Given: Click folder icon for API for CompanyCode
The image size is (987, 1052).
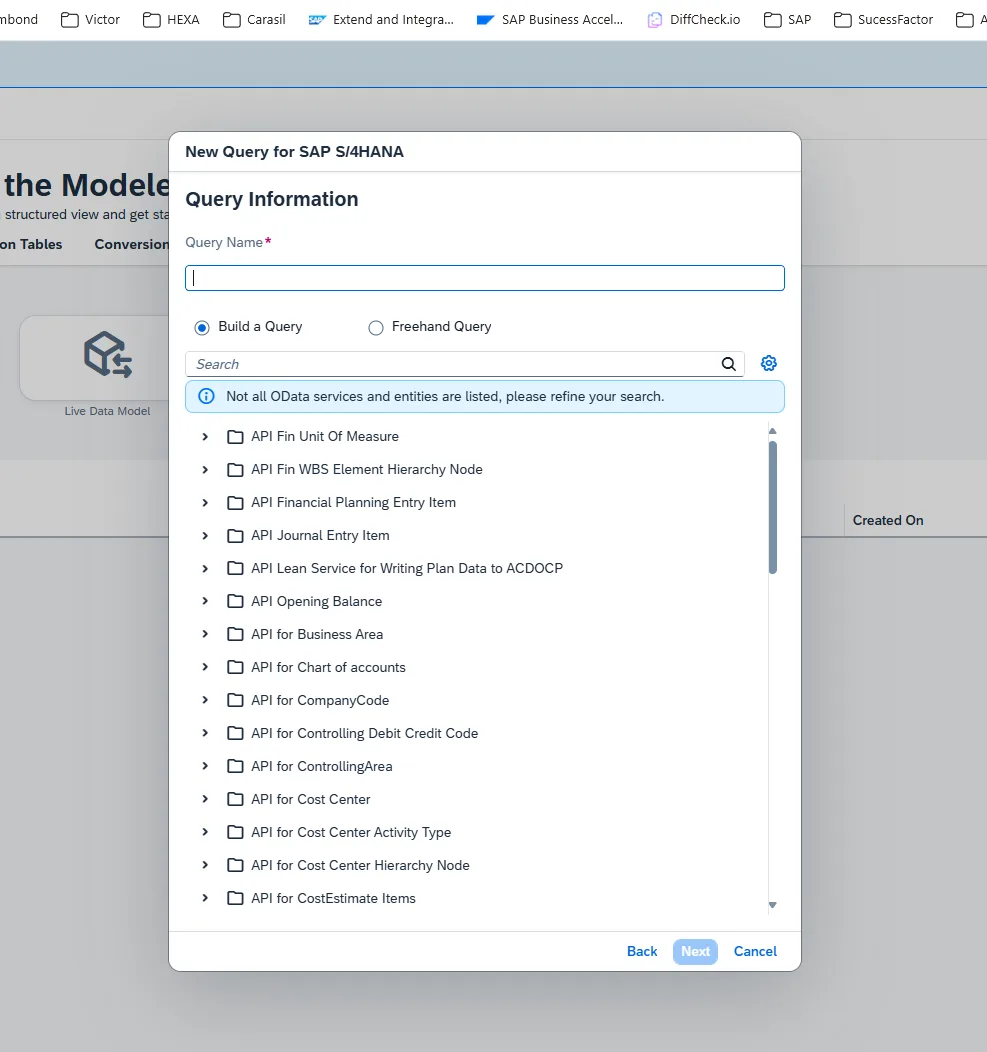Looking at the screenshot, I should pos(235,700).
